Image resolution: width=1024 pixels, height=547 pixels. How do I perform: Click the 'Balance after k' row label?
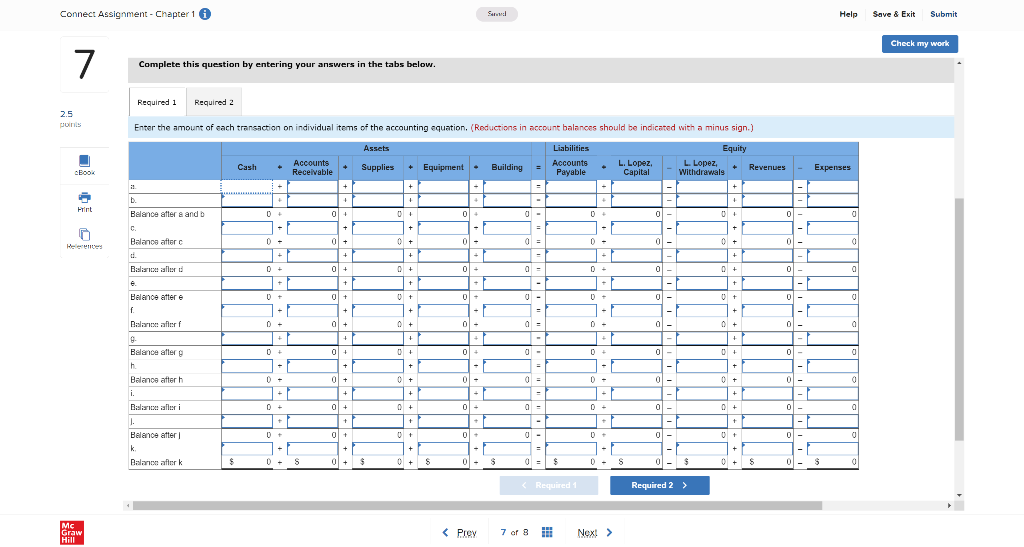click(156, 462)
